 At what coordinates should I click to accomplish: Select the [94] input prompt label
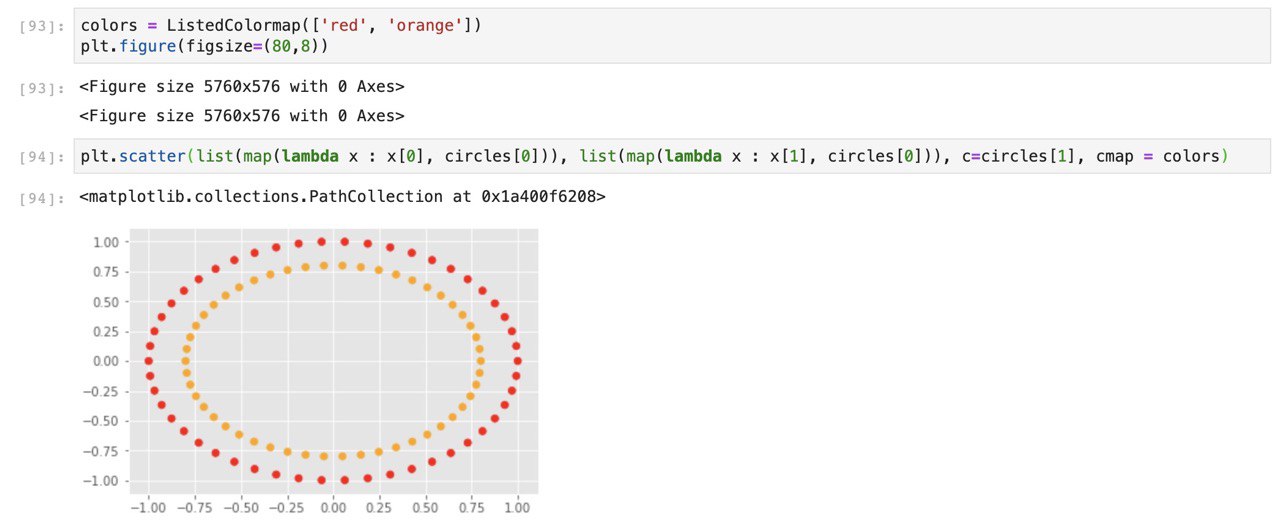pyautogui.click(x=42, y=157)
